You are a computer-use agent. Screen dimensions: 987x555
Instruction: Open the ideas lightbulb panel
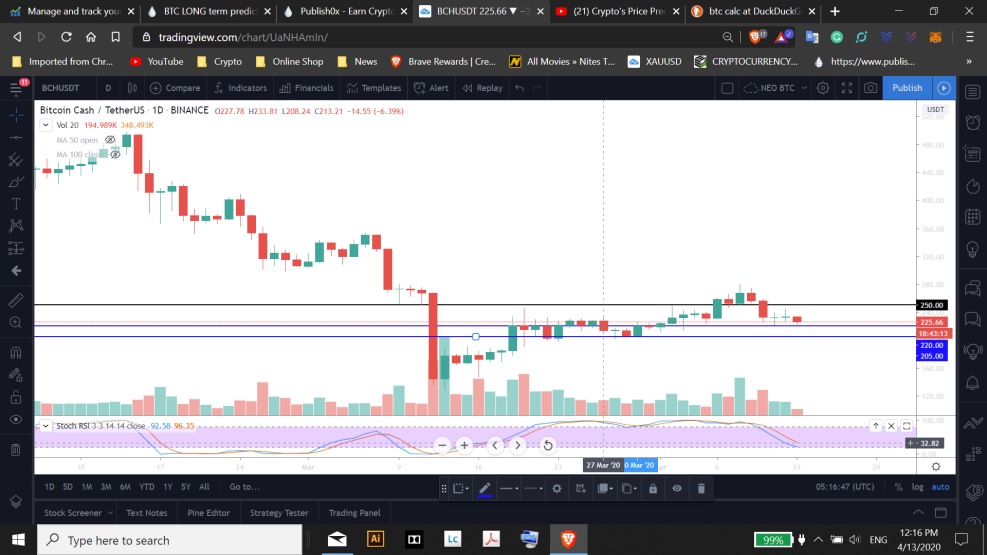[973, 249]
